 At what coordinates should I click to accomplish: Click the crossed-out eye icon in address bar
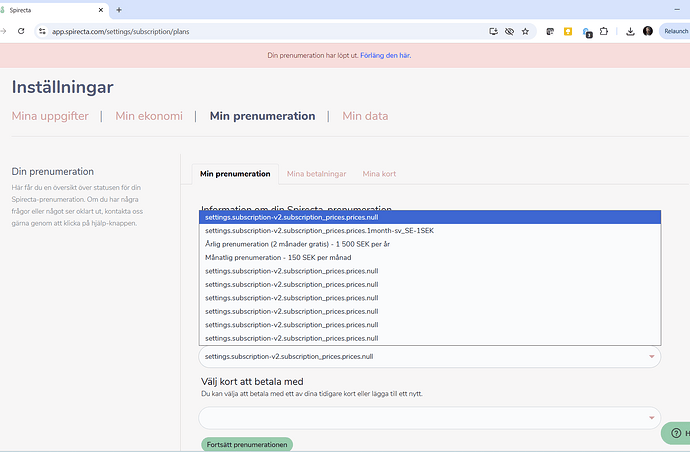tap(509, 31)
